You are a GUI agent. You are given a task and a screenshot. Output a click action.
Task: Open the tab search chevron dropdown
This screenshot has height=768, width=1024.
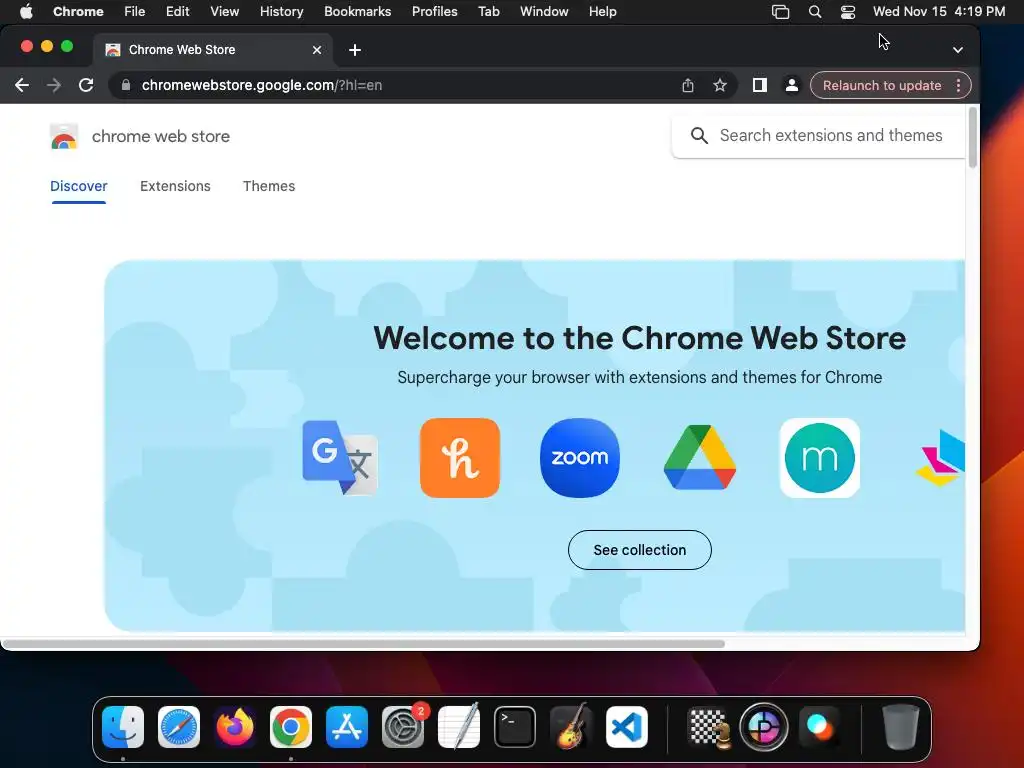(x=957, y=50)
